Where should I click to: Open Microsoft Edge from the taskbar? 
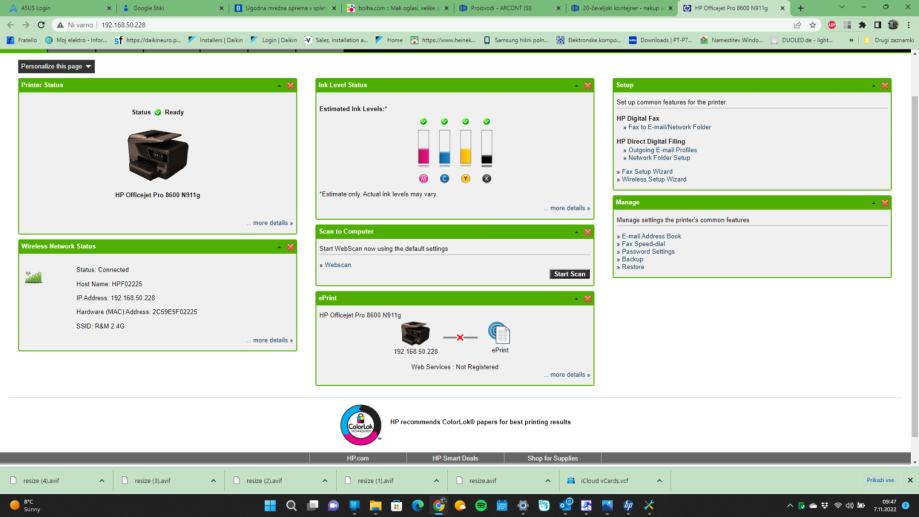(x=417, y=505)
